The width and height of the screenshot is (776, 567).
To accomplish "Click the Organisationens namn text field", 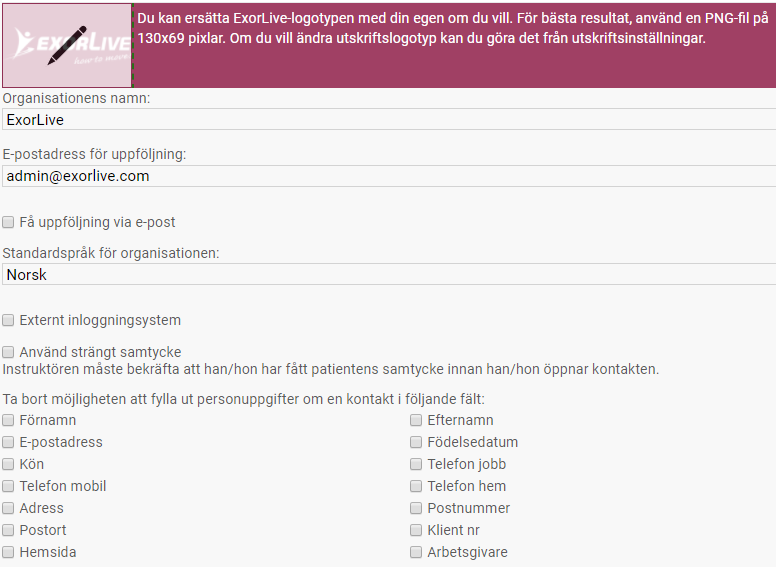I will click(x=388, y=120).
